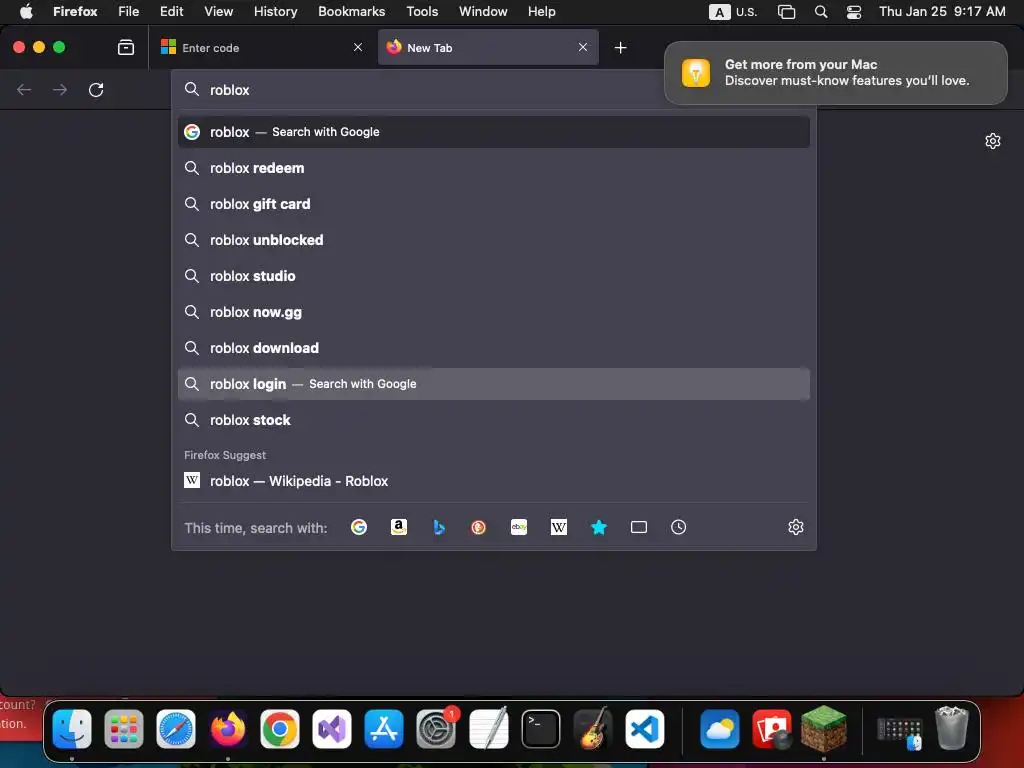
Task: Pick the roblox redeem suggestion
Action: point(494,168)
